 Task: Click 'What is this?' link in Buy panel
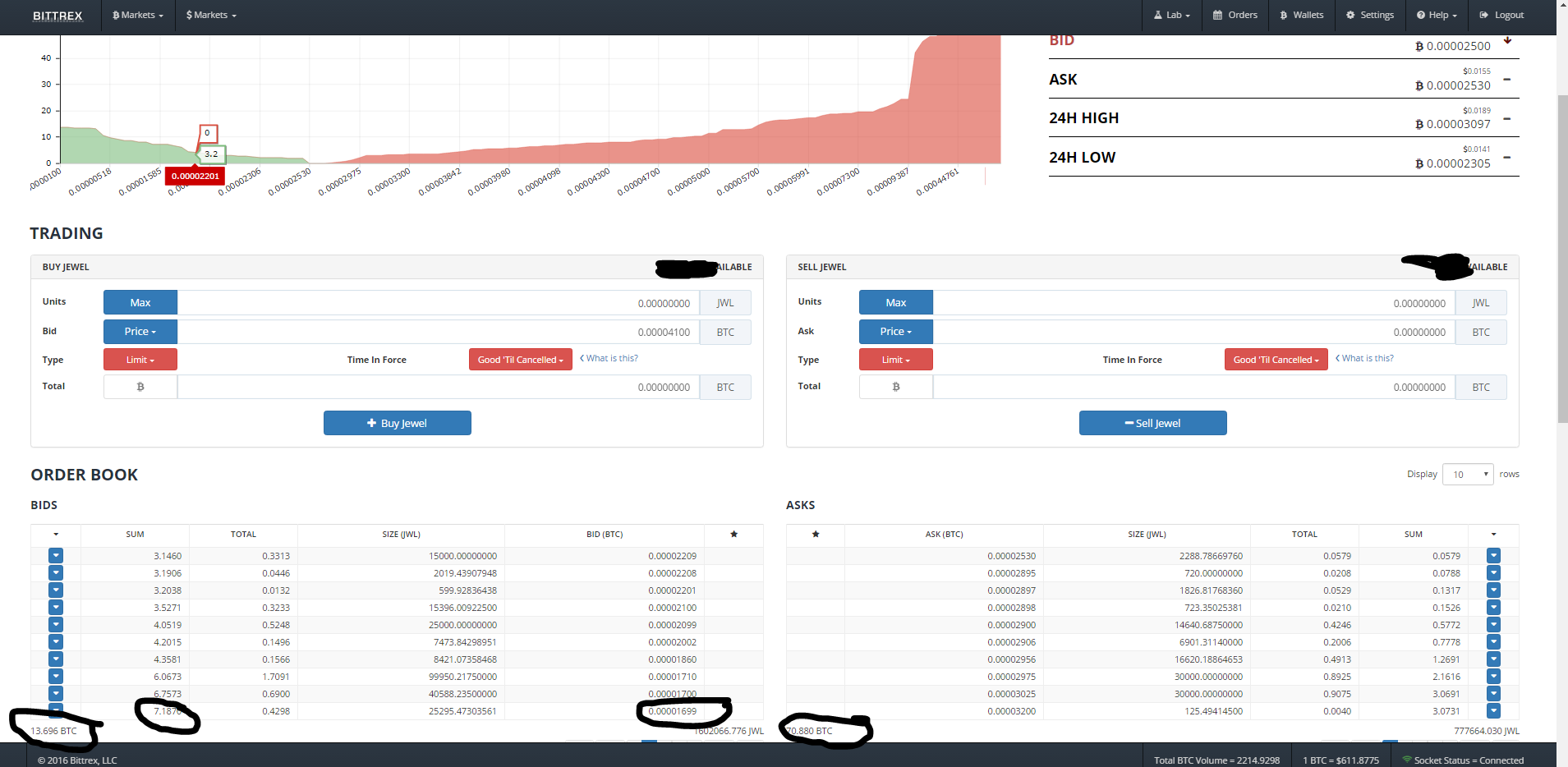pos(609,359)
